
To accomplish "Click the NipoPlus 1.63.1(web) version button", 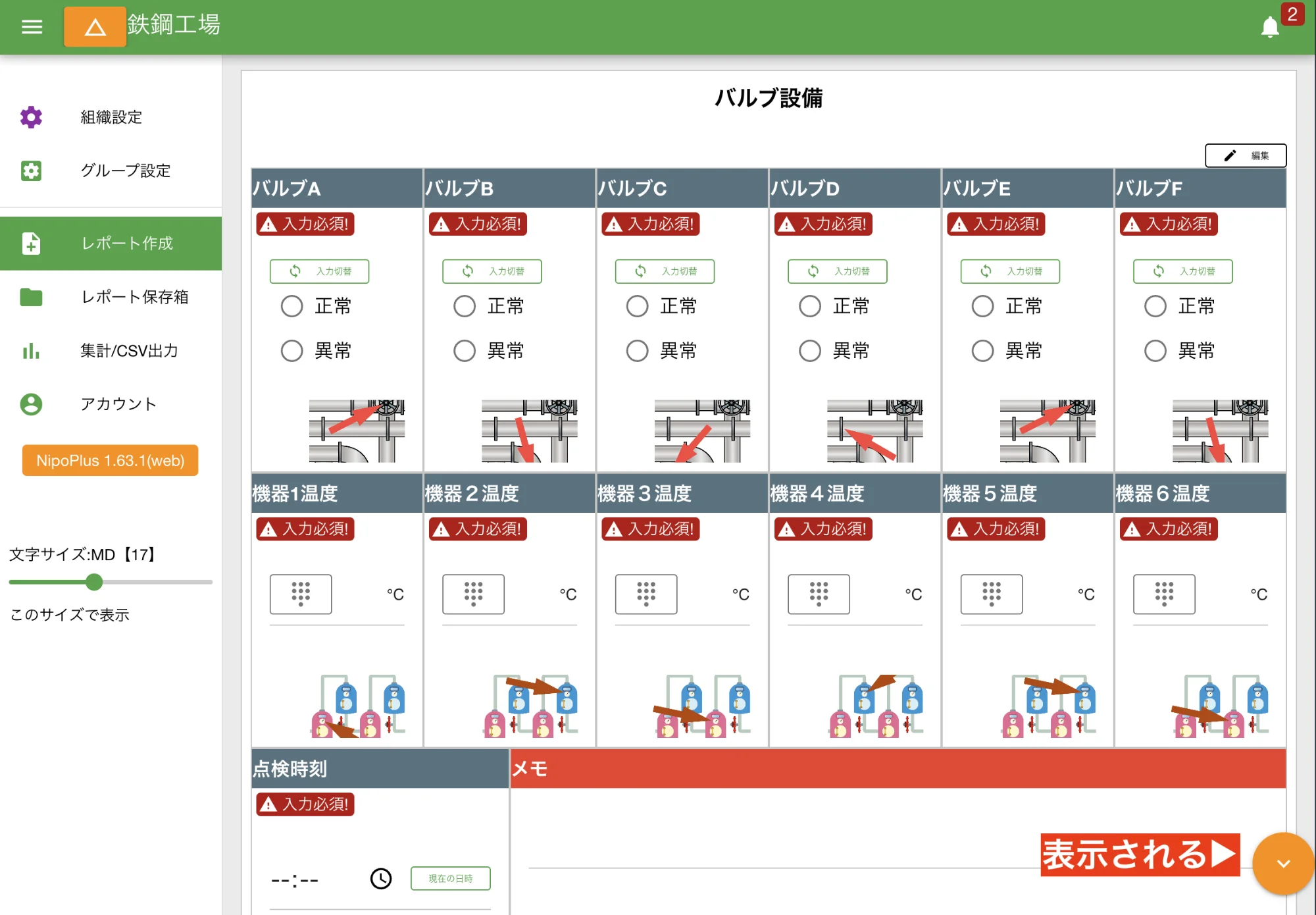I will click(110, 460).
